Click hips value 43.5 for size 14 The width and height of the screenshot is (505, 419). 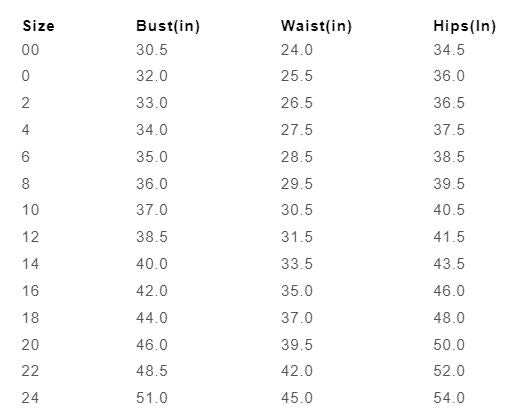click(449, 264)
